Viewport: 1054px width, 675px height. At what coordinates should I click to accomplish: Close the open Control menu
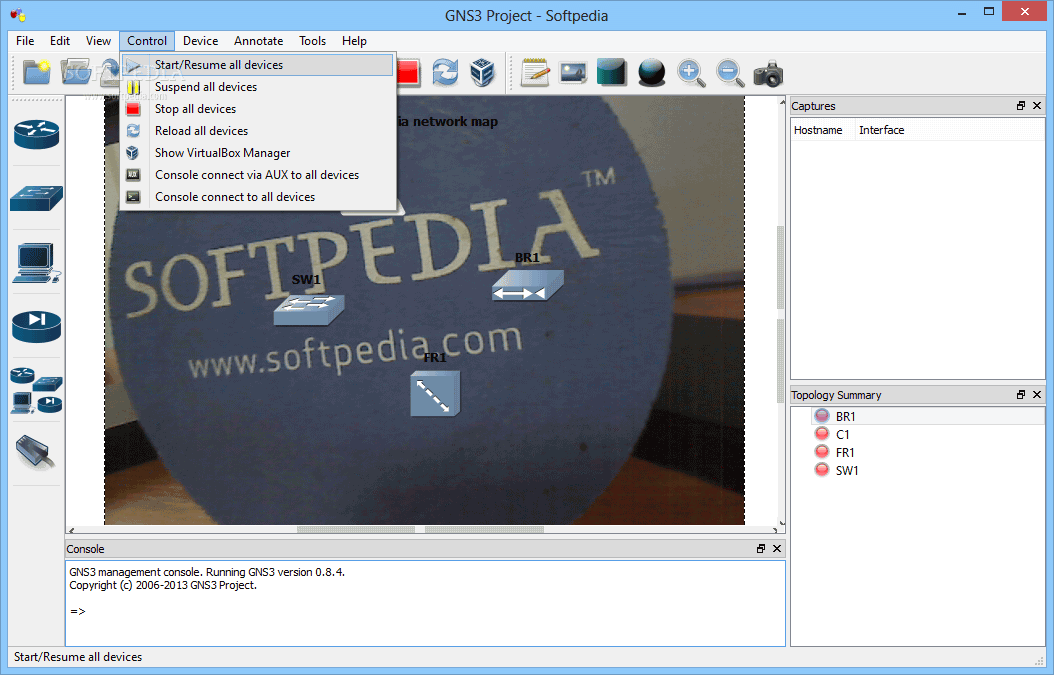147,41
